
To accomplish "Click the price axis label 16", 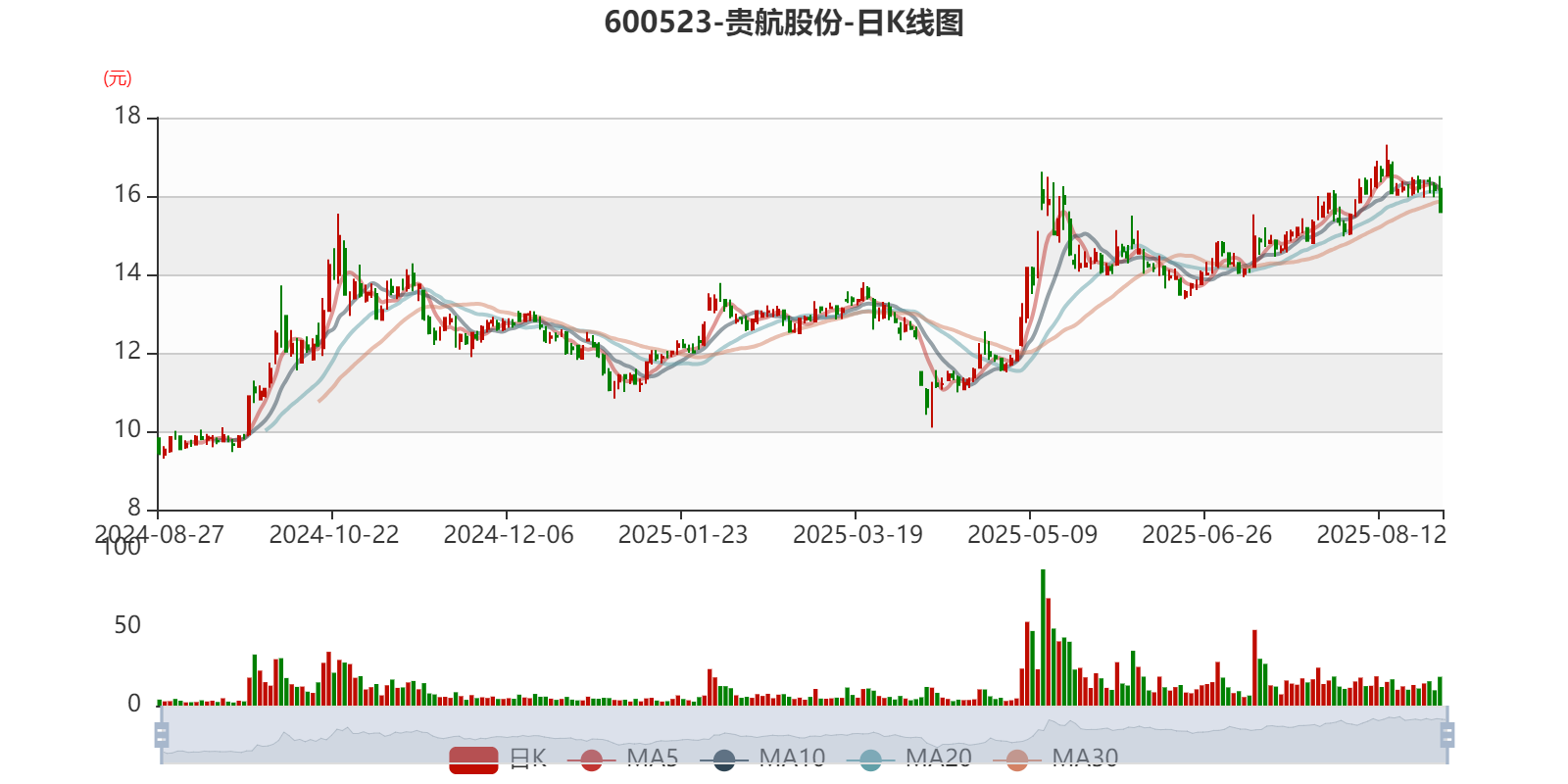I will pos(127,195).
